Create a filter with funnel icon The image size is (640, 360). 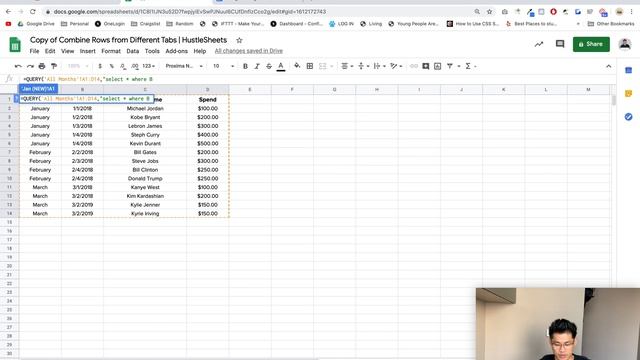point(450,66)
